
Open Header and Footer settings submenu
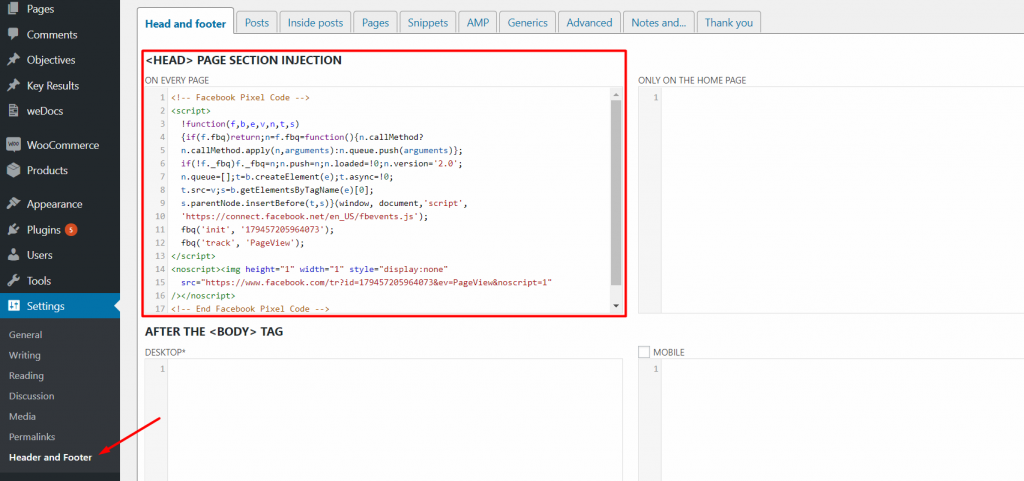50,457
